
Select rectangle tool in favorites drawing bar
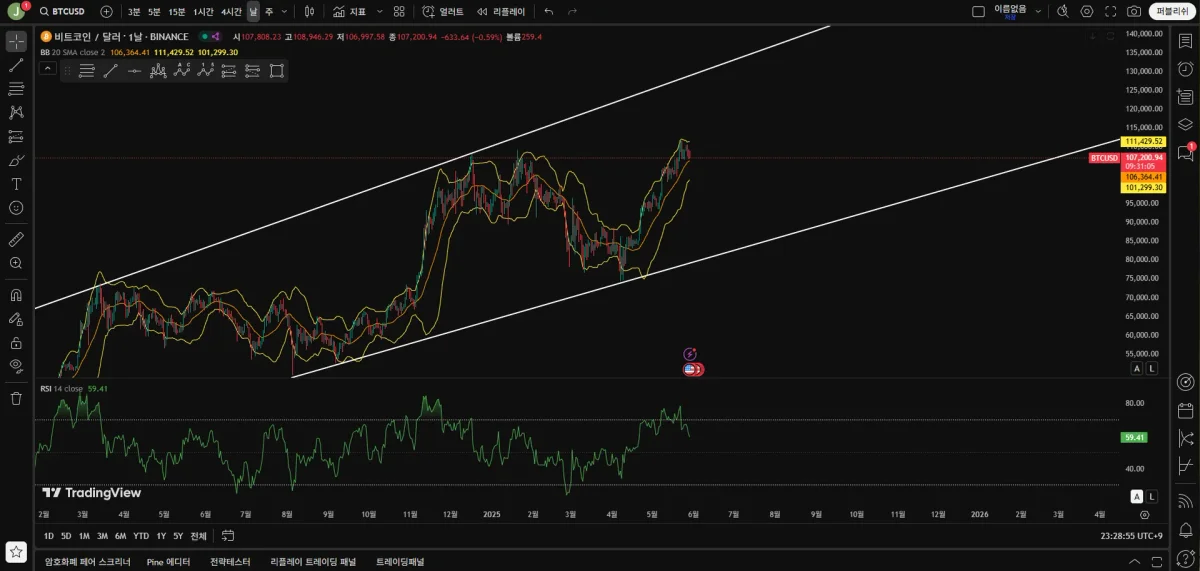(277, 70)
